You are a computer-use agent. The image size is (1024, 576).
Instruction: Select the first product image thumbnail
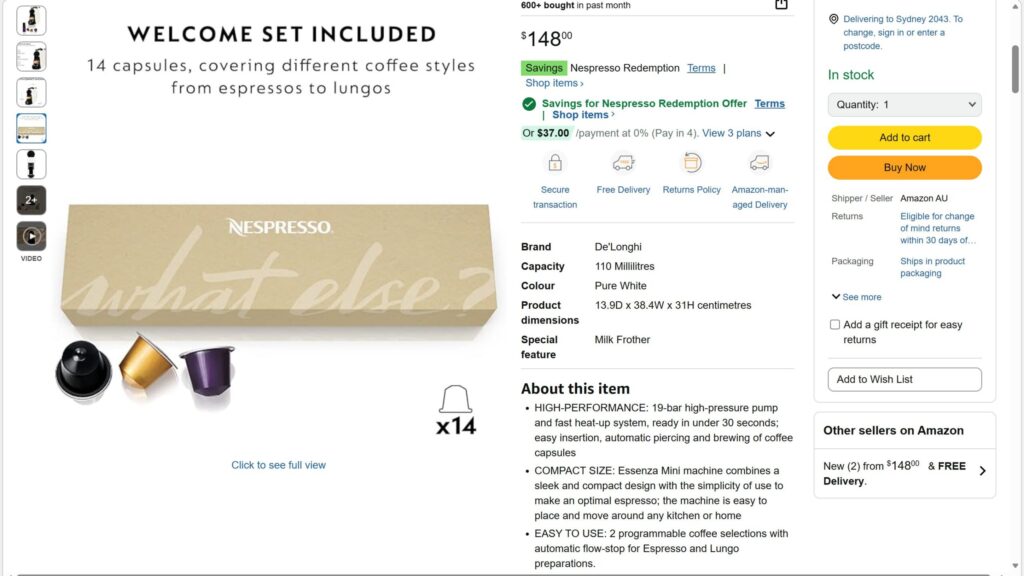pyautogui.click(x=31, y=20)
